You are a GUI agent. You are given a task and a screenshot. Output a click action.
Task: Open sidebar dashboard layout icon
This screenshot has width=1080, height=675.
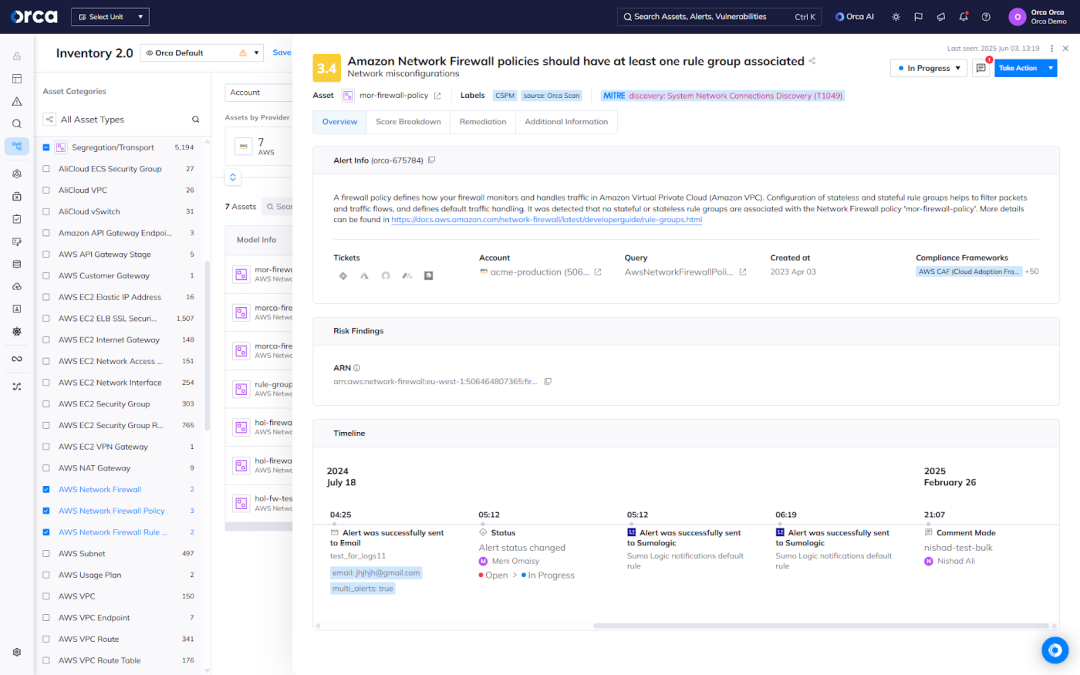(x=17, y=79)
